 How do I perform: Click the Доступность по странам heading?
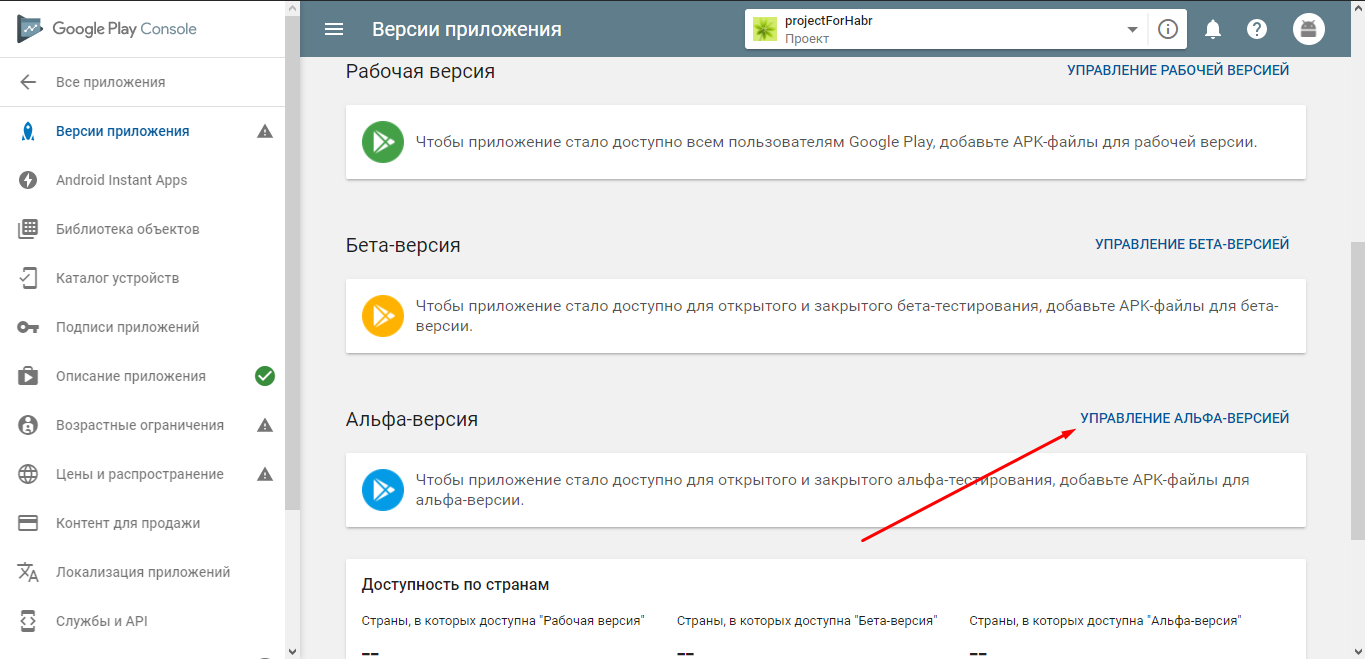tap(455, 584)
